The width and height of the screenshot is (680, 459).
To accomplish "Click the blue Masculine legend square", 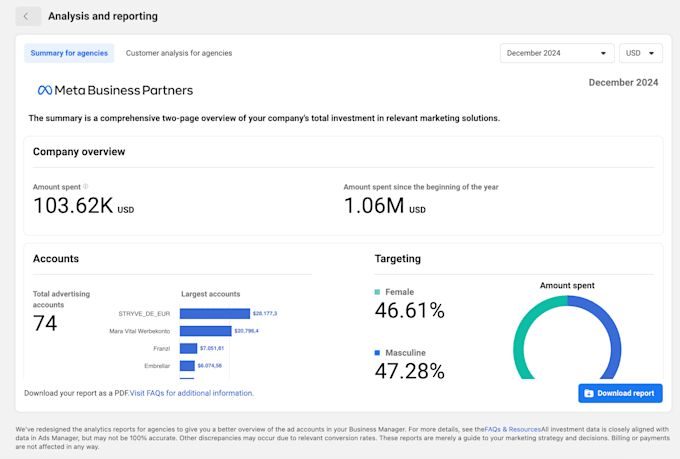I will pyautogui.click(x=377, y=353).
